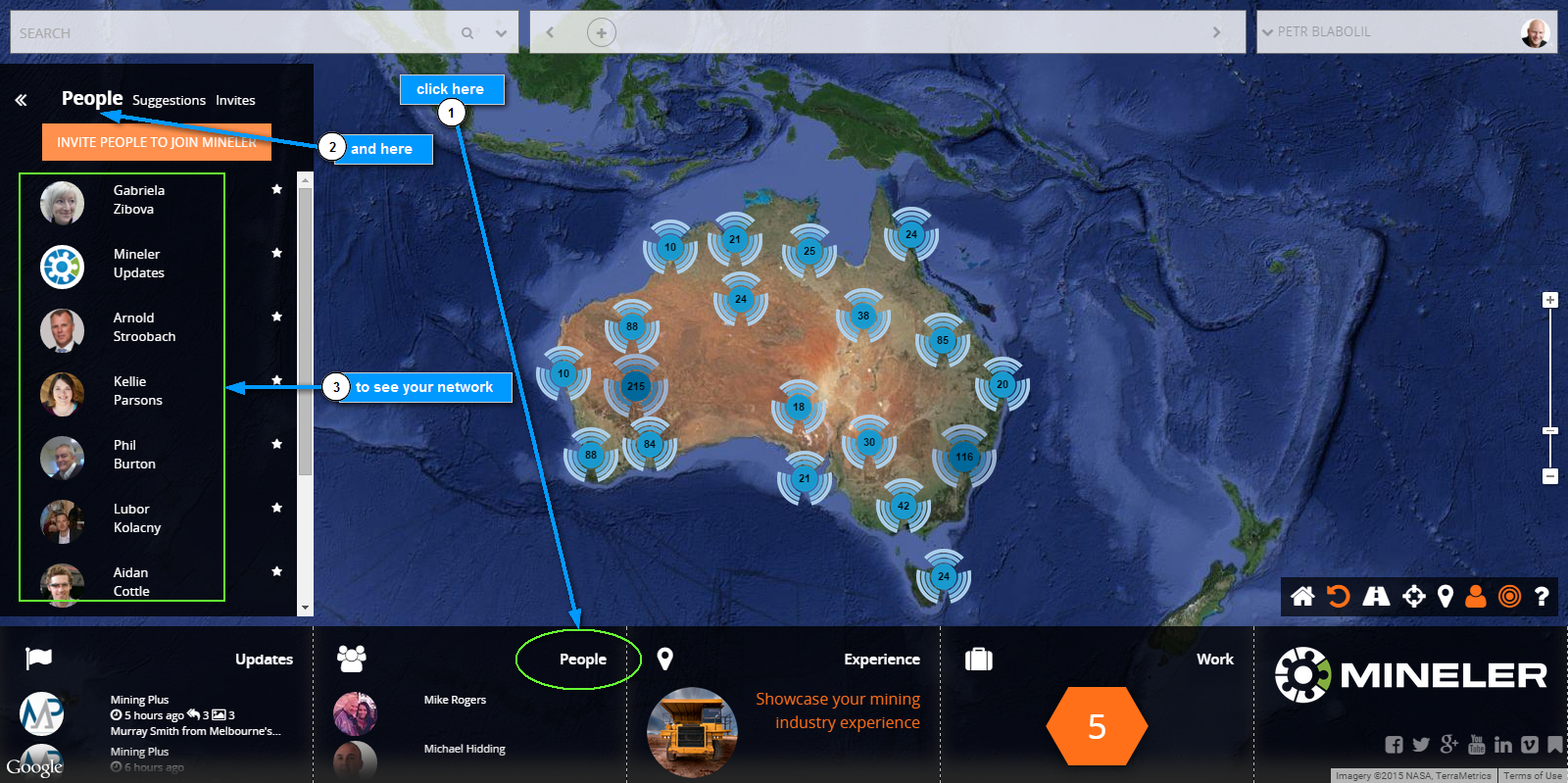Select the road view icon
Screen dimensions: 1568x783
click(x=1376, y=596)
